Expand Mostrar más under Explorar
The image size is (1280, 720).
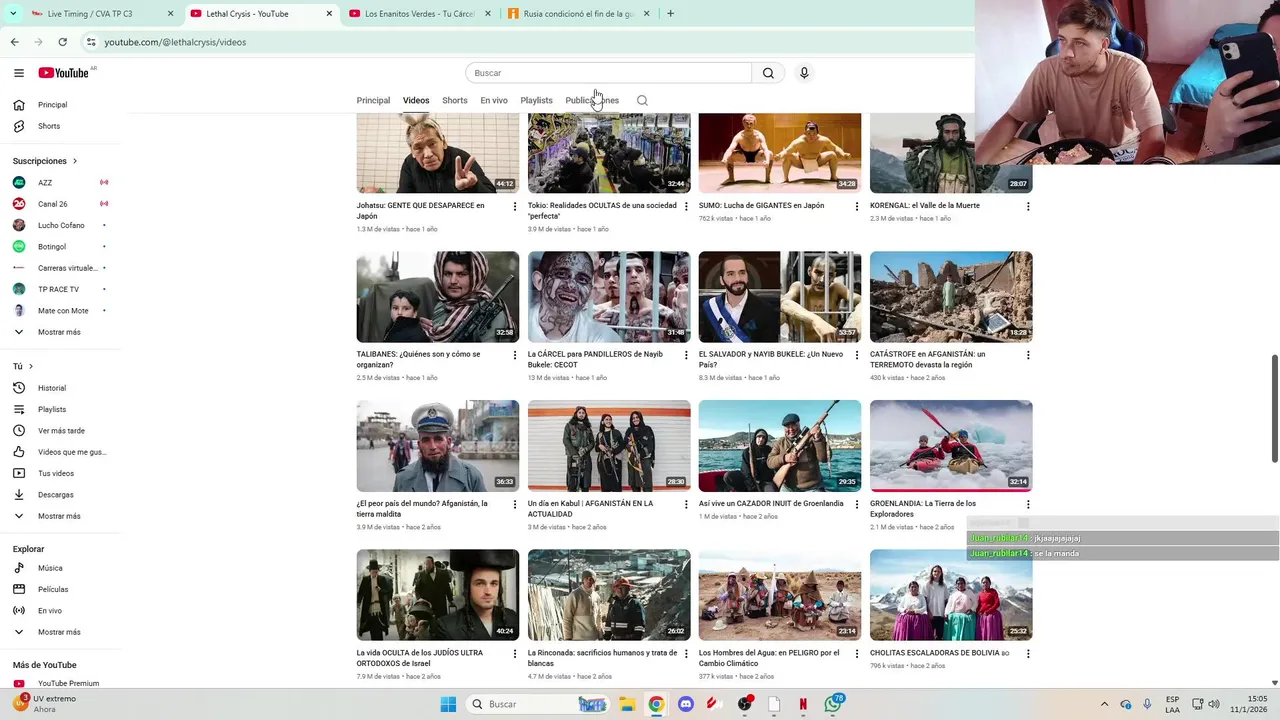pyautogui.click(x=60, y=632)
